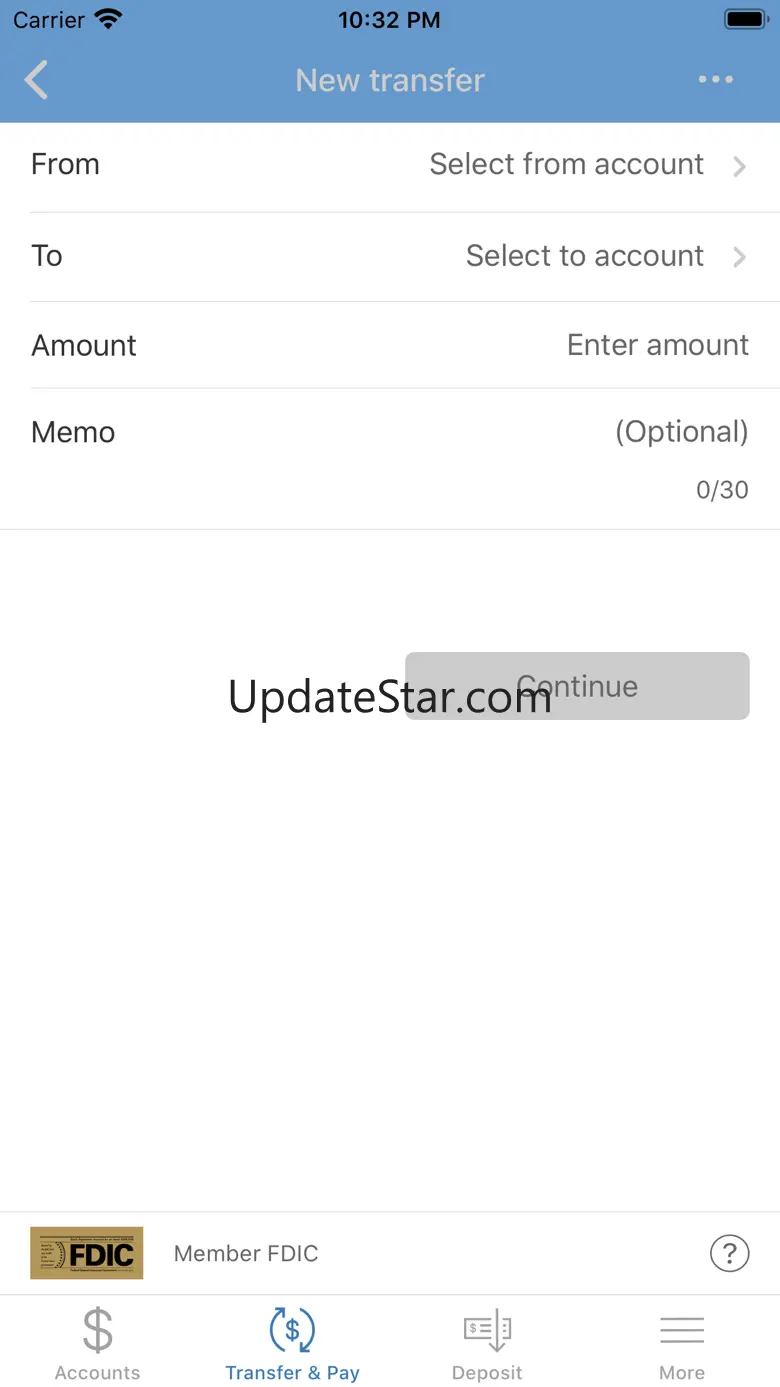This screenshot has width=780, height=1387.
Task: Expand the From account chevron
Action: [740, 166]
